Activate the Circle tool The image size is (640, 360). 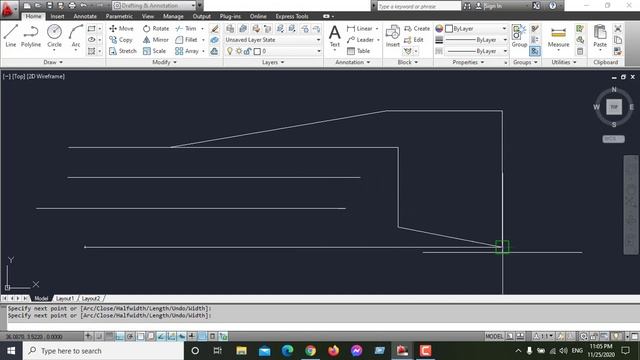pos(54,36)
